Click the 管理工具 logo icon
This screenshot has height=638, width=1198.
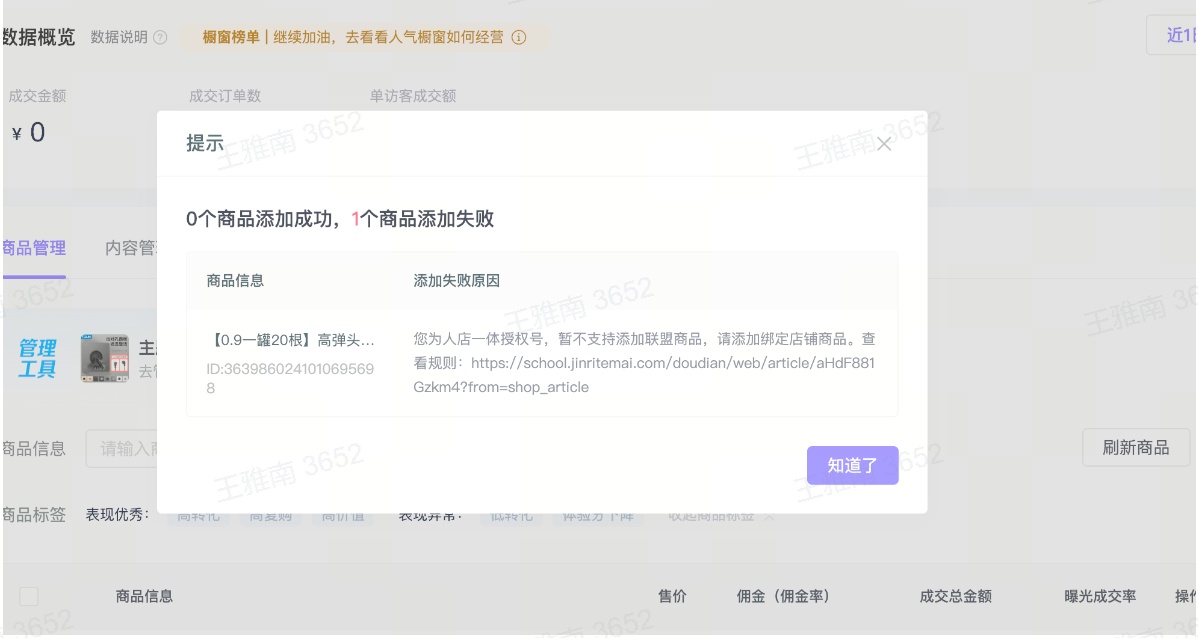(x=37, y=358)
